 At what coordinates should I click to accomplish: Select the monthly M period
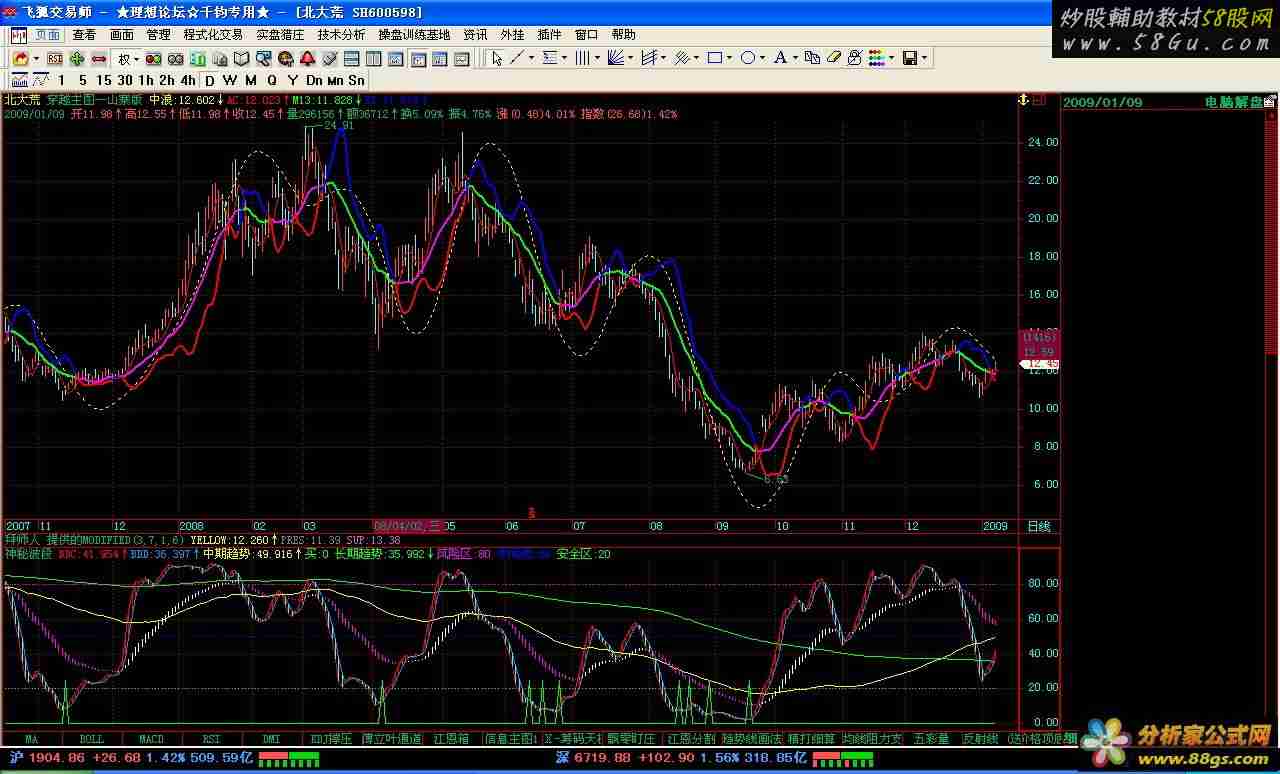tap(250, 80)
